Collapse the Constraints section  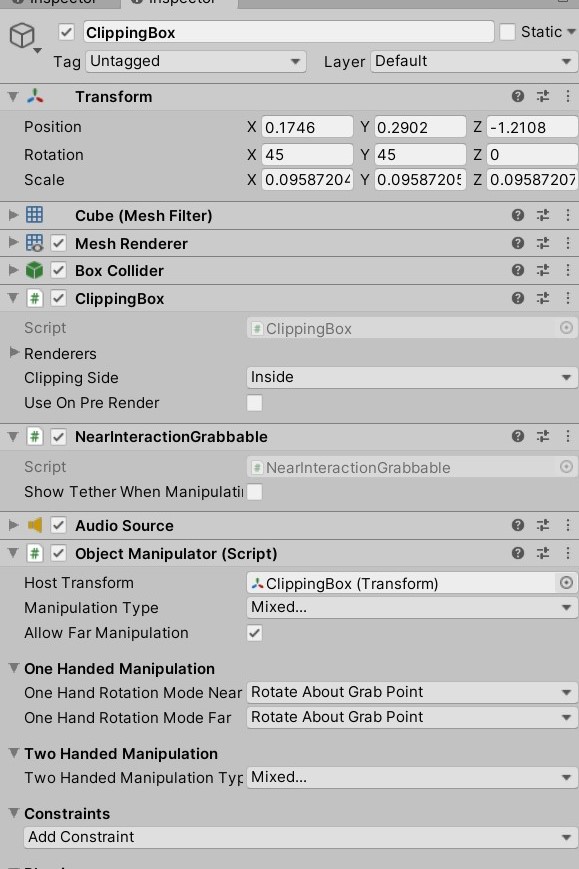coord(14,812)
